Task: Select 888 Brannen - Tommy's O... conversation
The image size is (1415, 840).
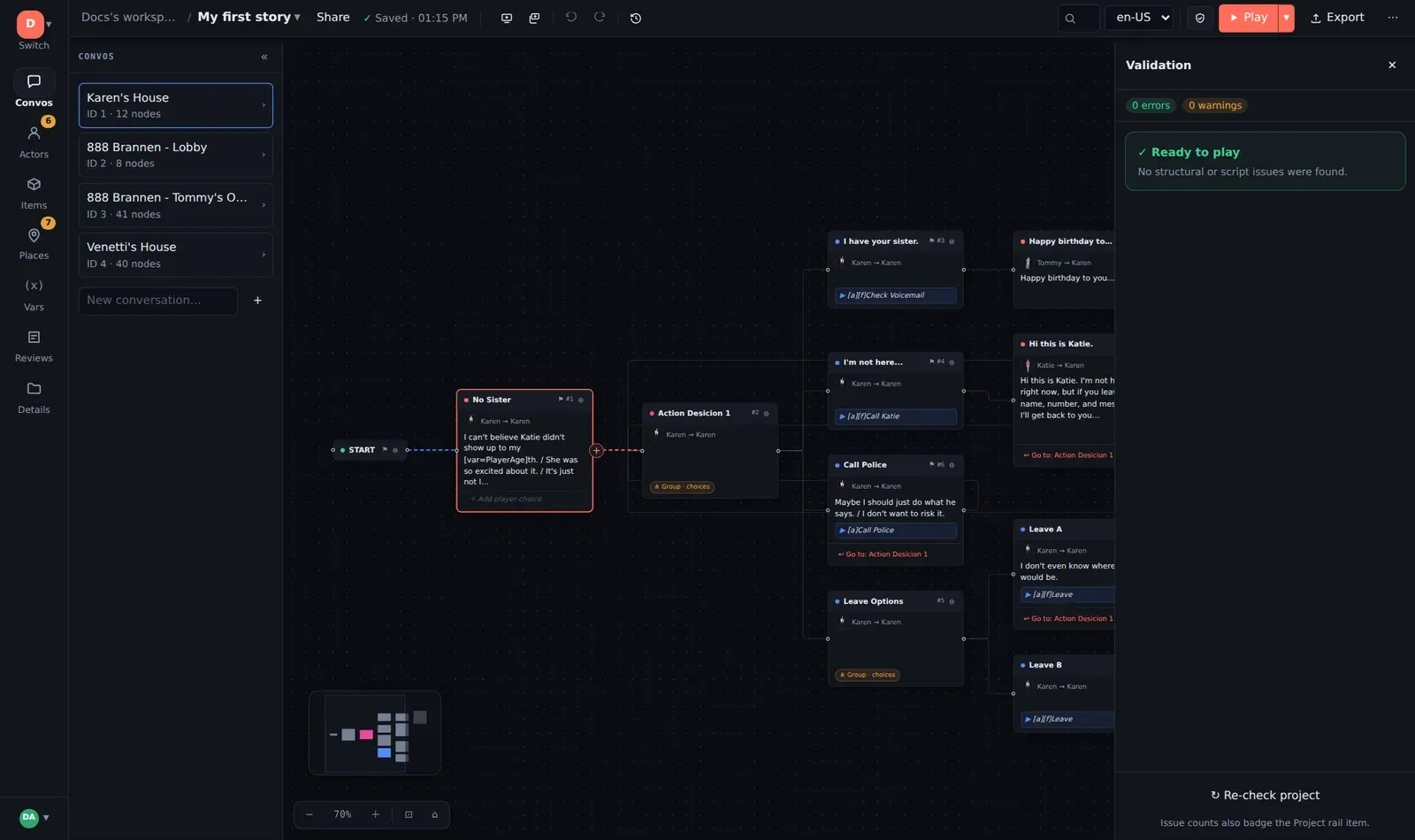Action: (176, 205)
